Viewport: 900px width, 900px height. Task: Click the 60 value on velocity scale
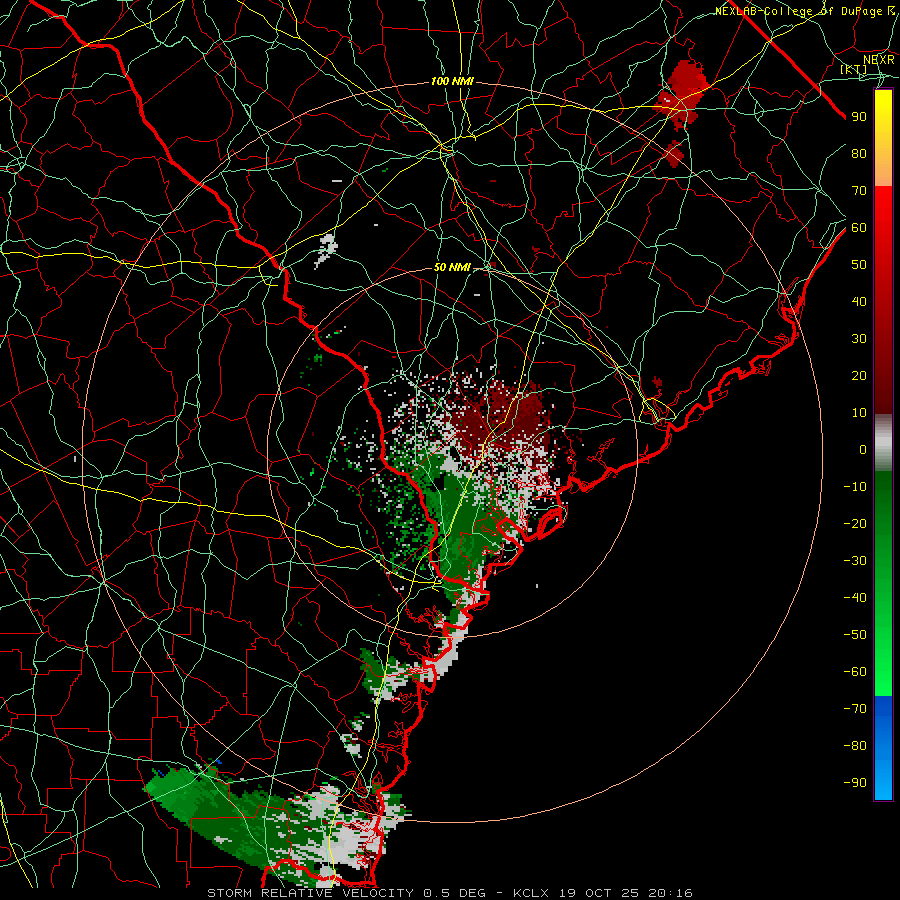tap(859, 228)
